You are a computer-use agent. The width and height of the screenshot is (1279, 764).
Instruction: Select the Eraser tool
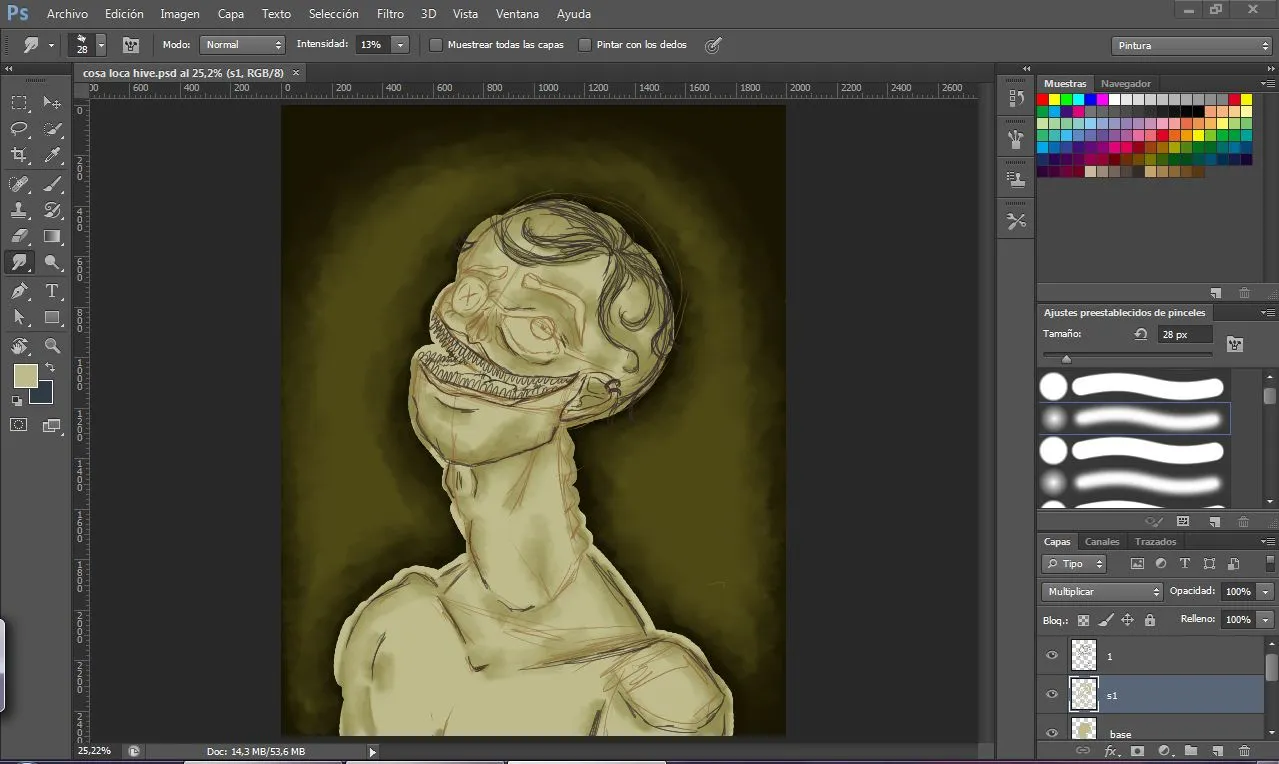pyautogui.click(x=19, y=237)
